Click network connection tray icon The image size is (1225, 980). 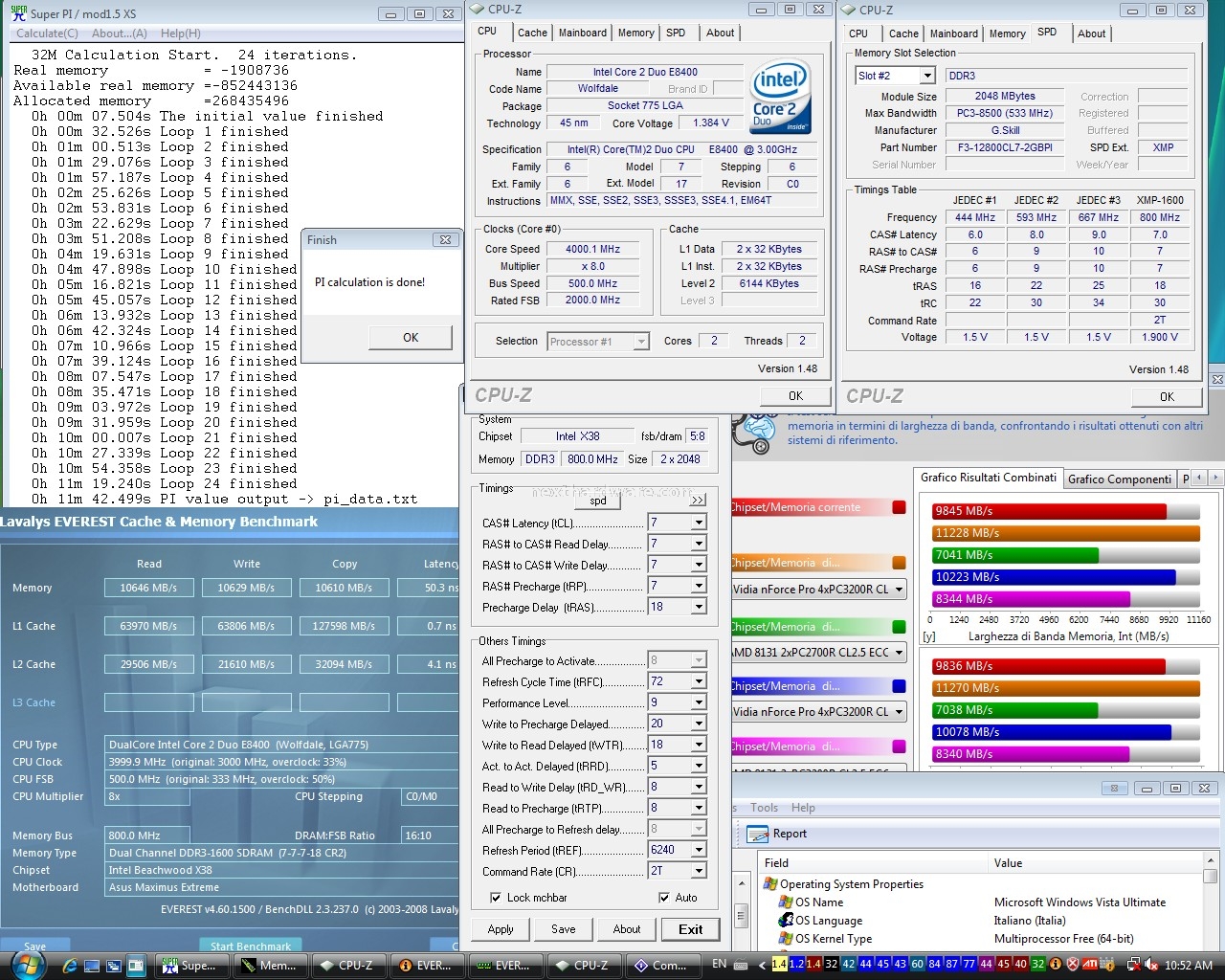pyautogui.click(x=1134, y=965)
